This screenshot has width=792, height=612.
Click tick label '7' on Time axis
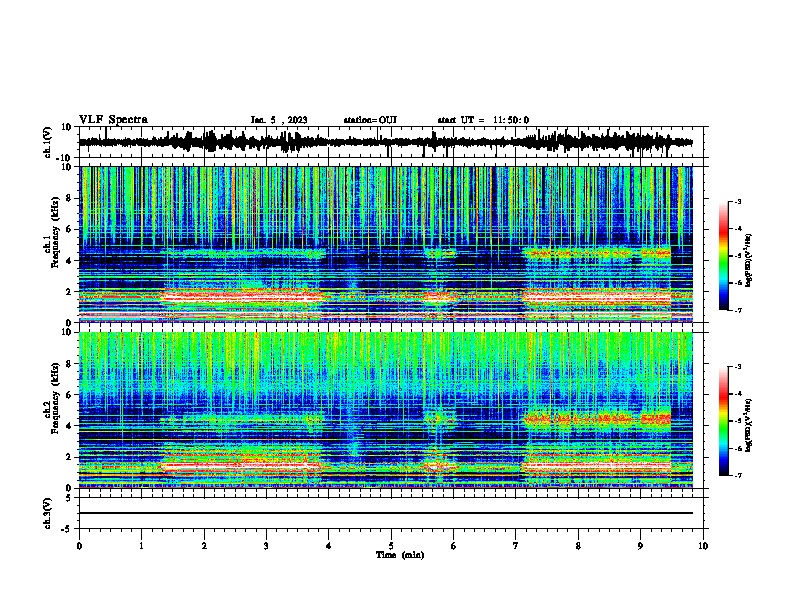[x=516, y=546]
